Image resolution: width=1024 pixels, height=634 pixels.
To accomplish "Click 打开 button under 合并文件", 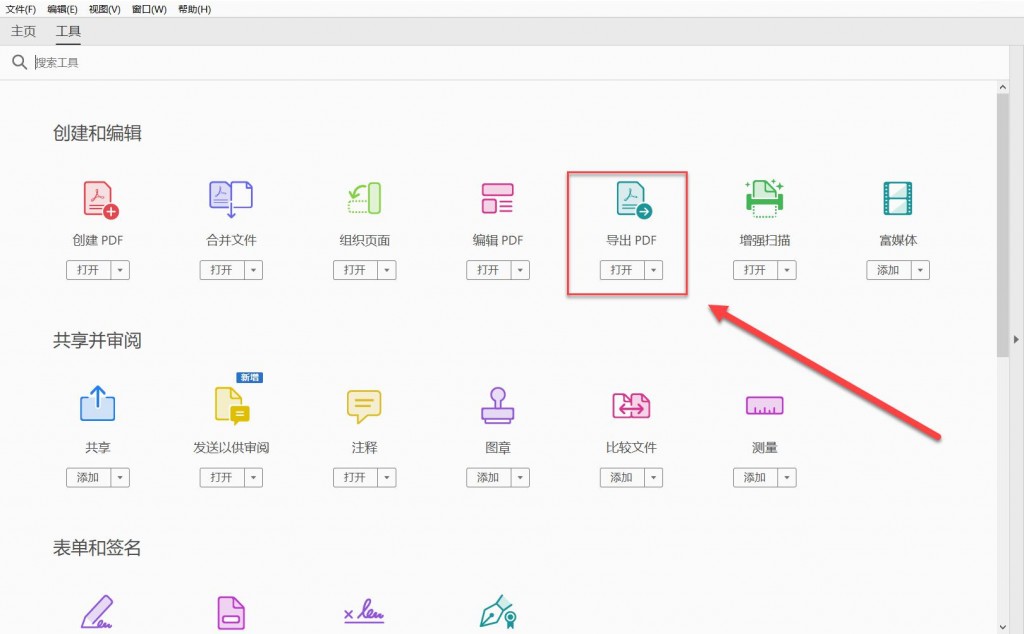I will pos(221,270).
